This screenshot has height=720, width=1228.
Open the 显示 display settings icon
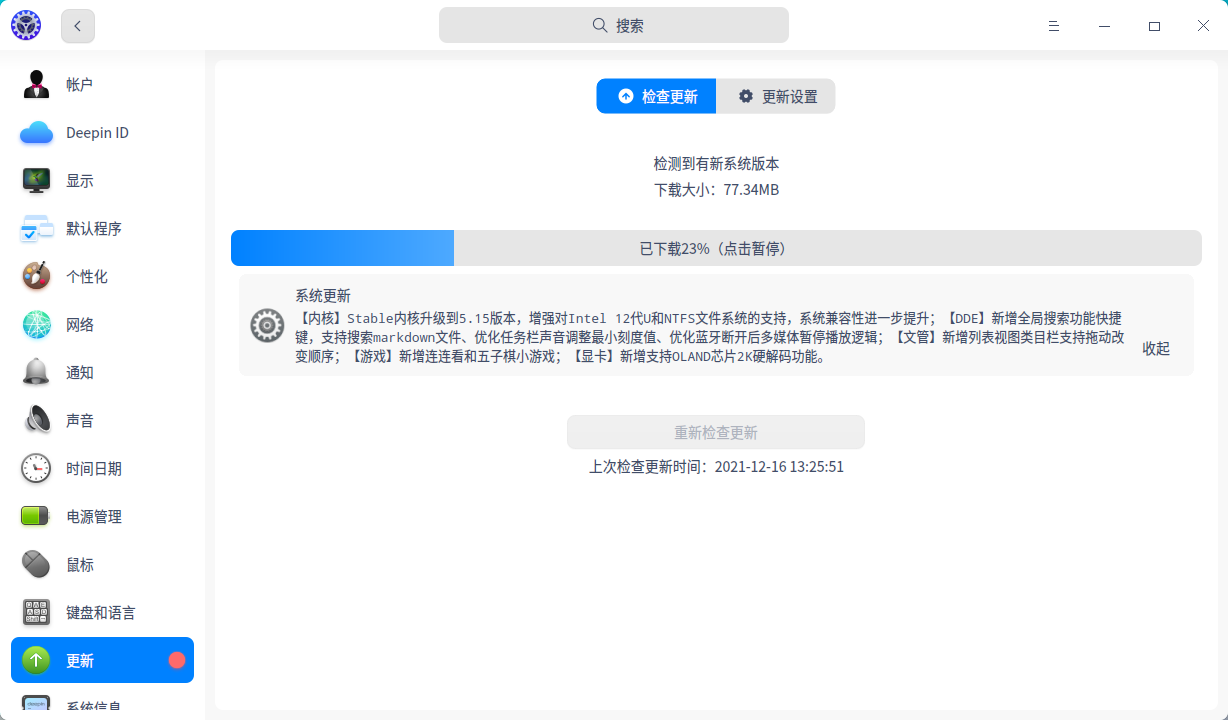click(x=37, y=181)
